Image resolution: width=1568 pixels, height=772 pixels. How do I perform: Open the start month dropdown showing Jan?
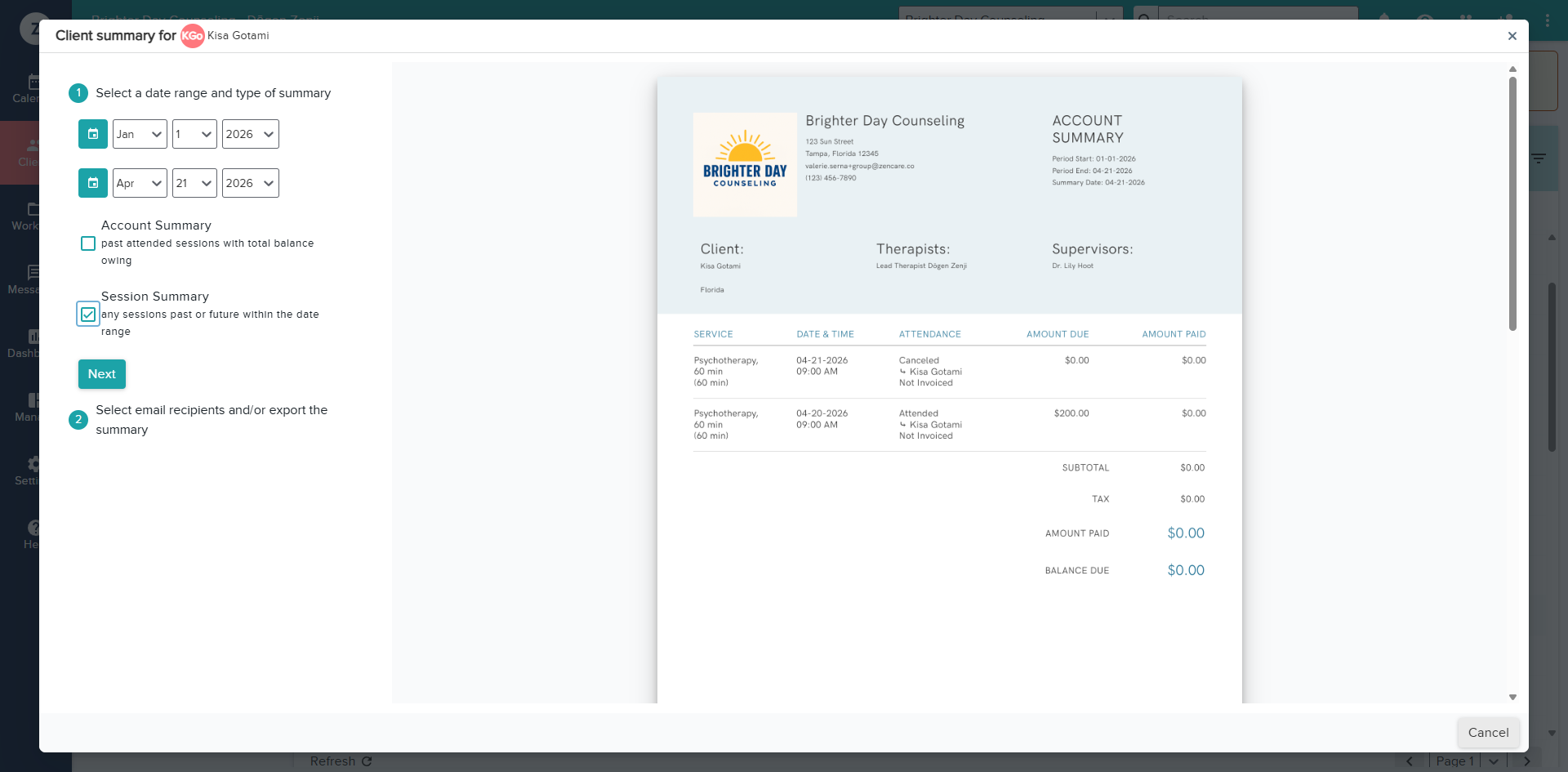pos(140,134)
